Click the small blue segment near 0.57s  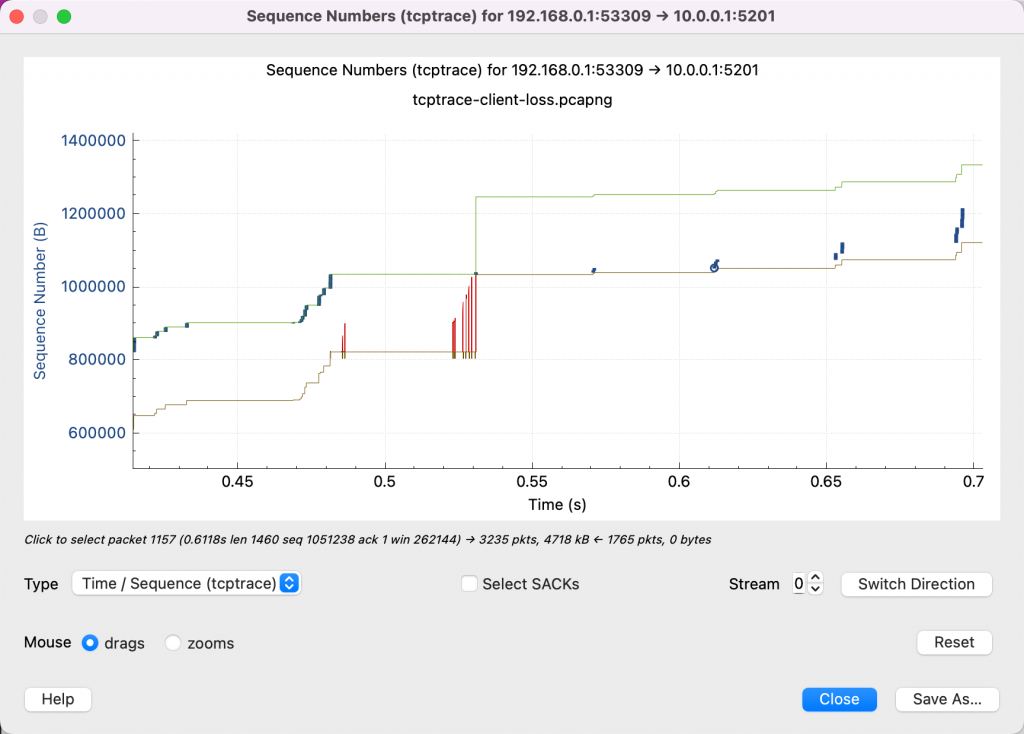594,270
